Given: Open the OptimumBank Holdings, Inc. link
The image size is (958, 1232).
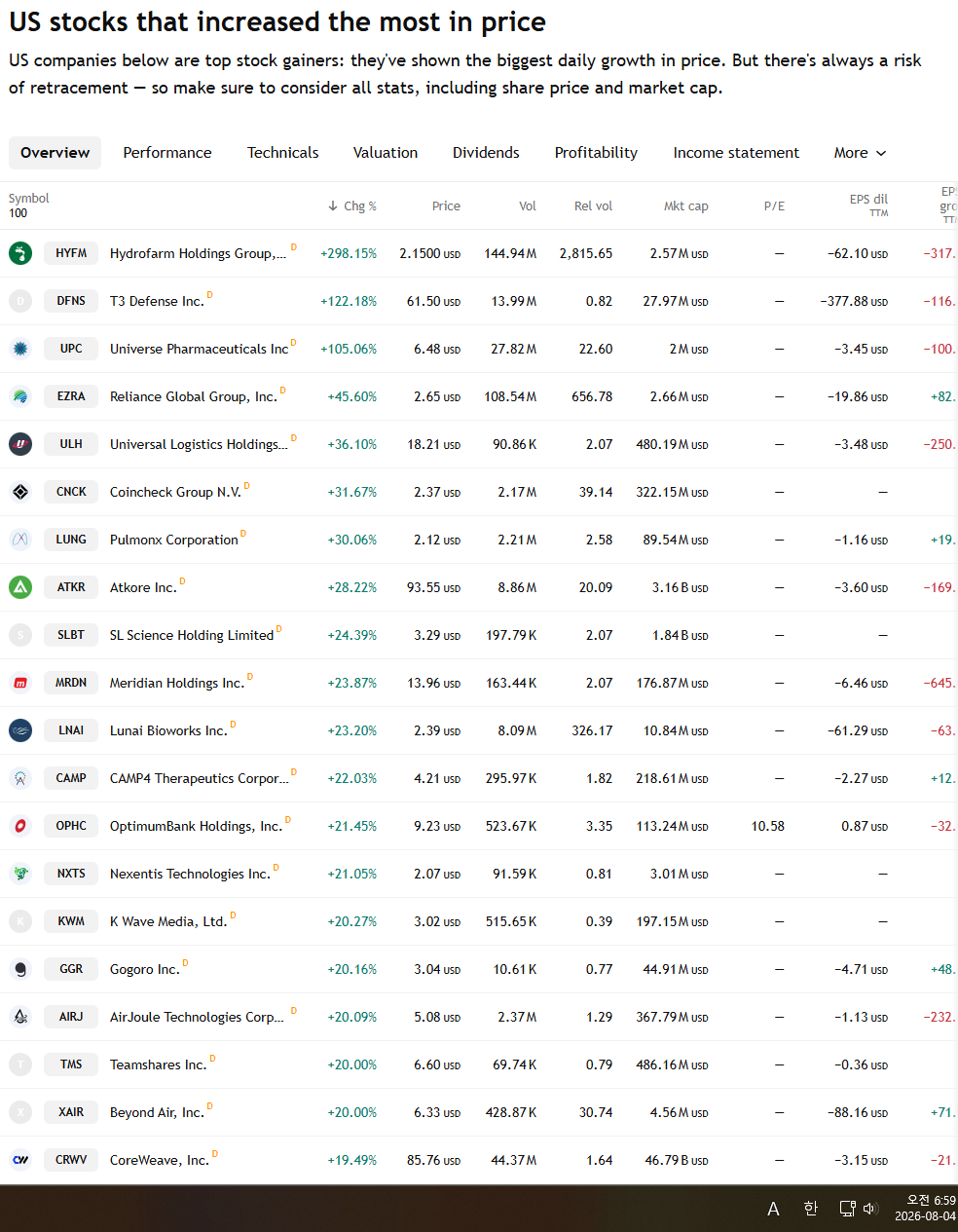Looking at the screenshot, I should [x=196, y=826].
